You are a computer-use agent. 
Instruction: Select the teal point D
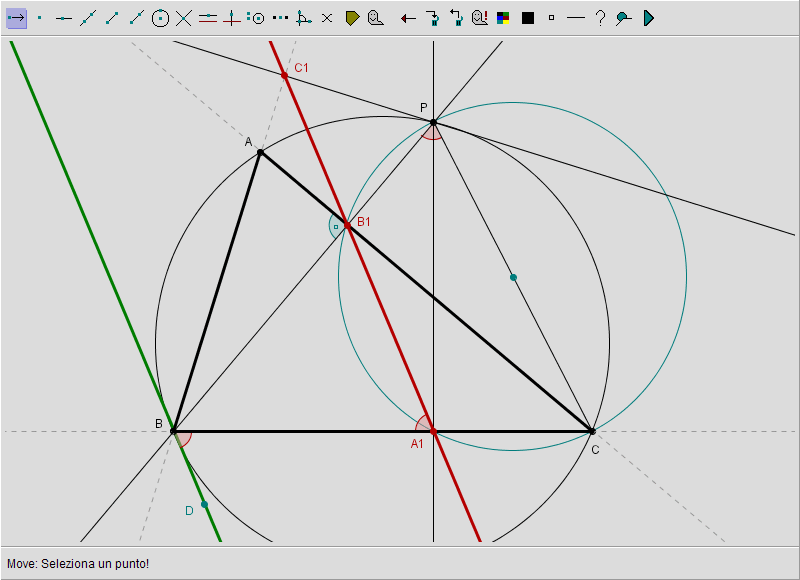tap(205, 505)
